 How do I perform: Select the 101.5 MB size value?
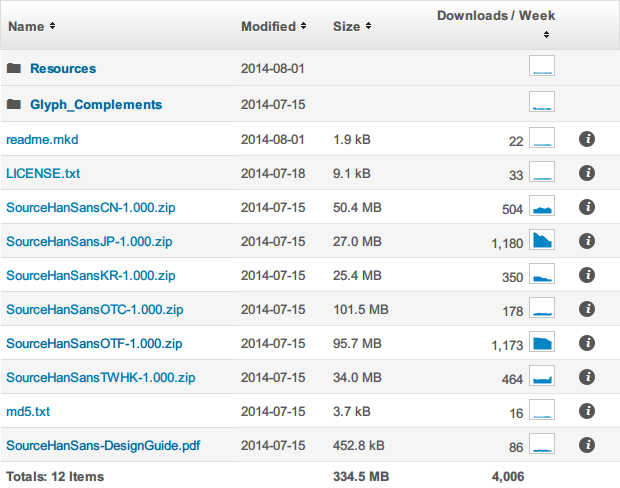(x=361, y=310)
